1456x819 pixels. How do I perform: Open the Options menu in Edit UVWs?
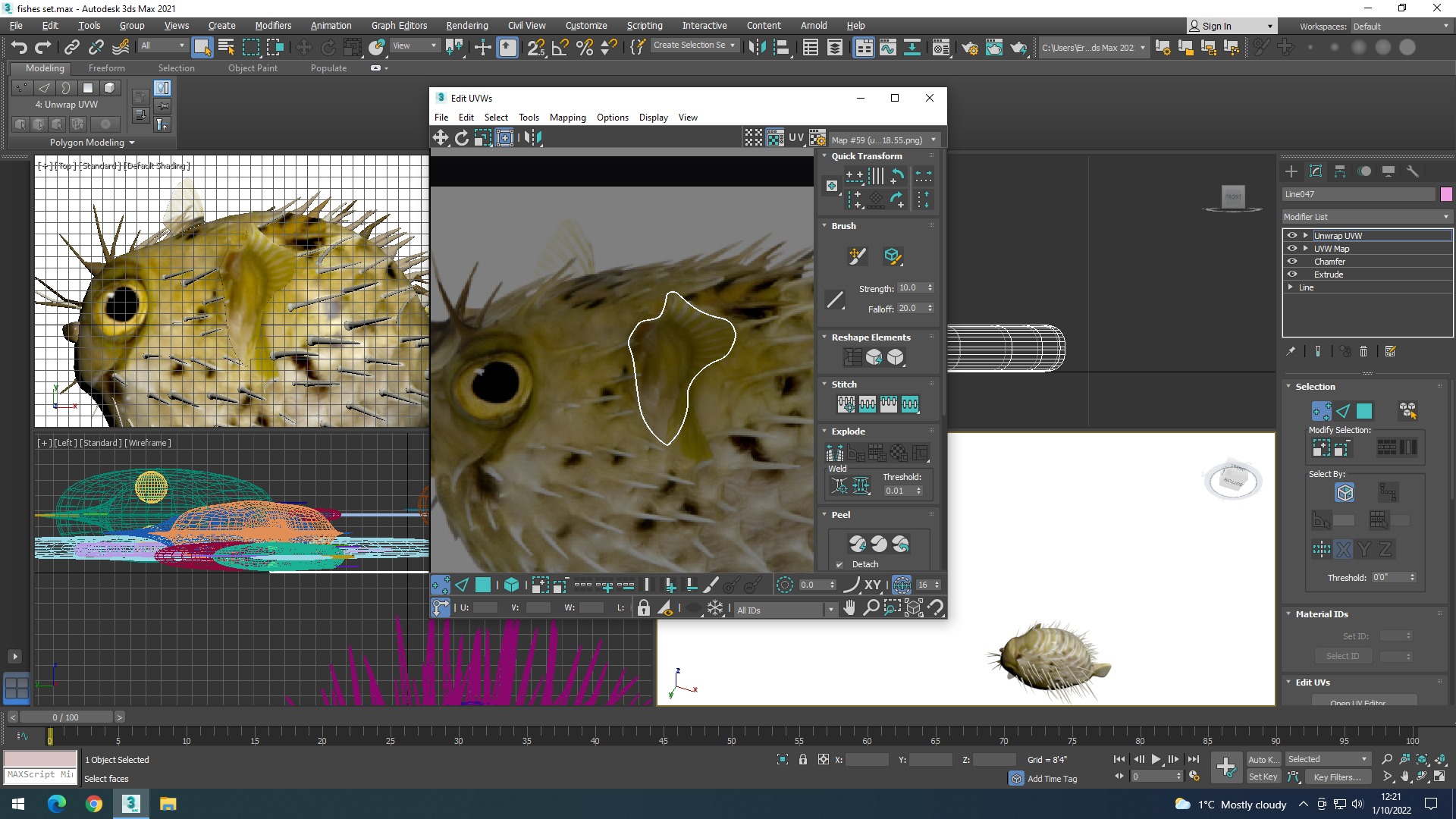[x=613, y=118]
